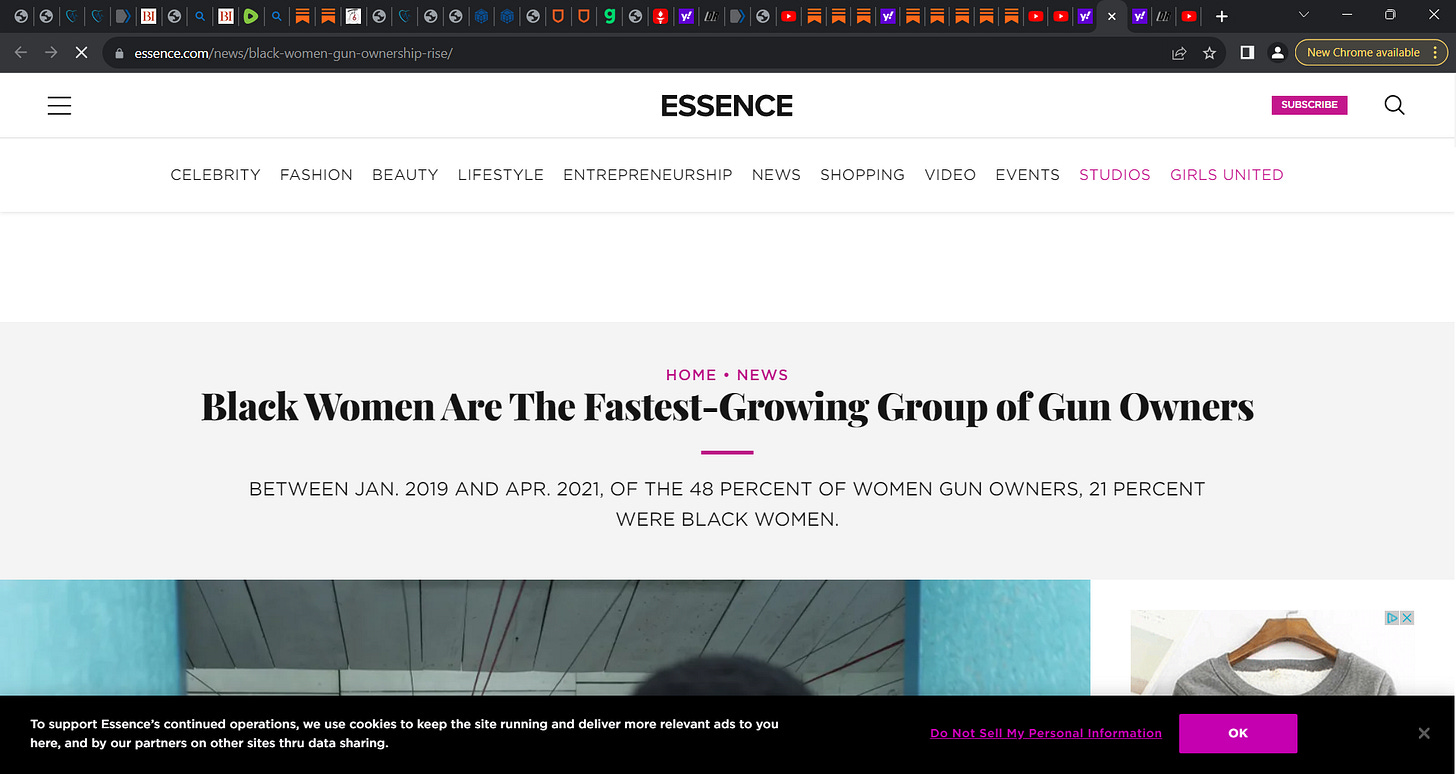
Task: Share this page from the address bar
Action: (1179, 52)
